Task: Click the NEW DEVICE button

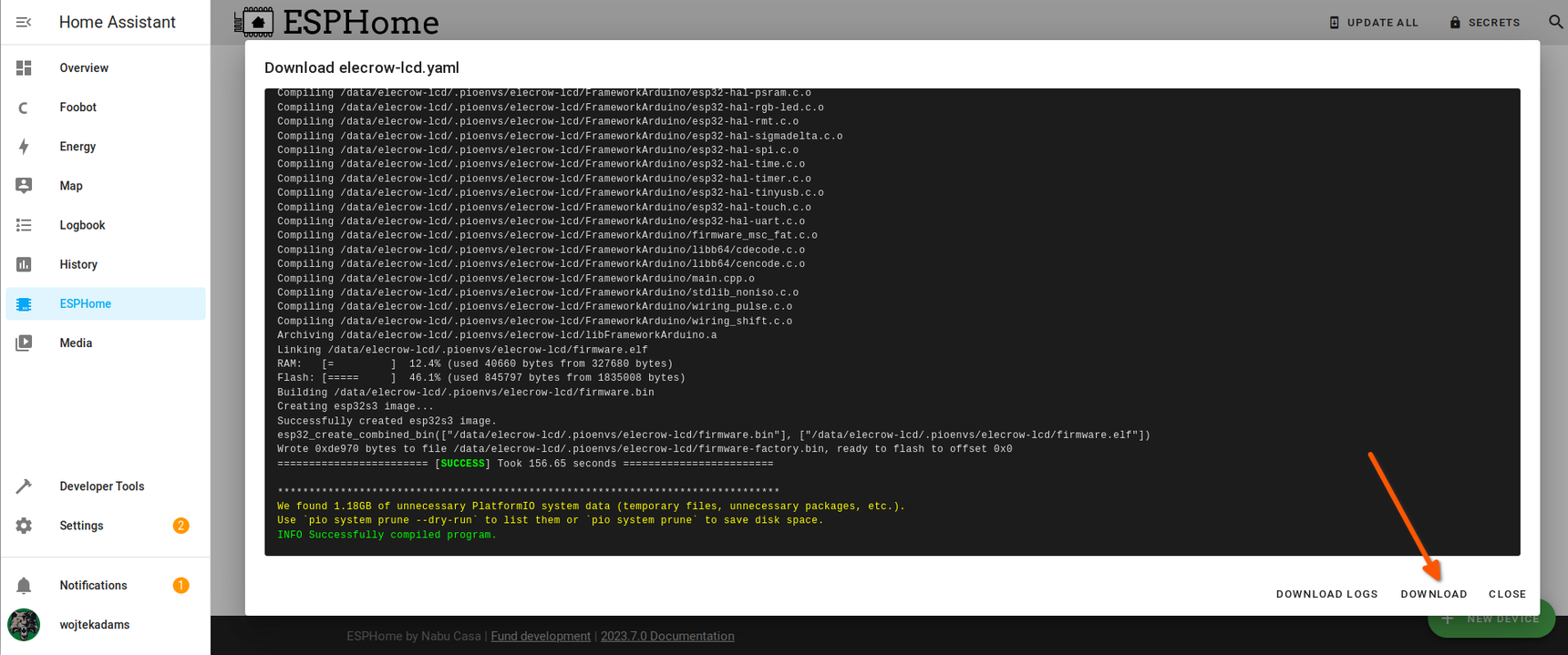Action: click(x=1491, y=619)
